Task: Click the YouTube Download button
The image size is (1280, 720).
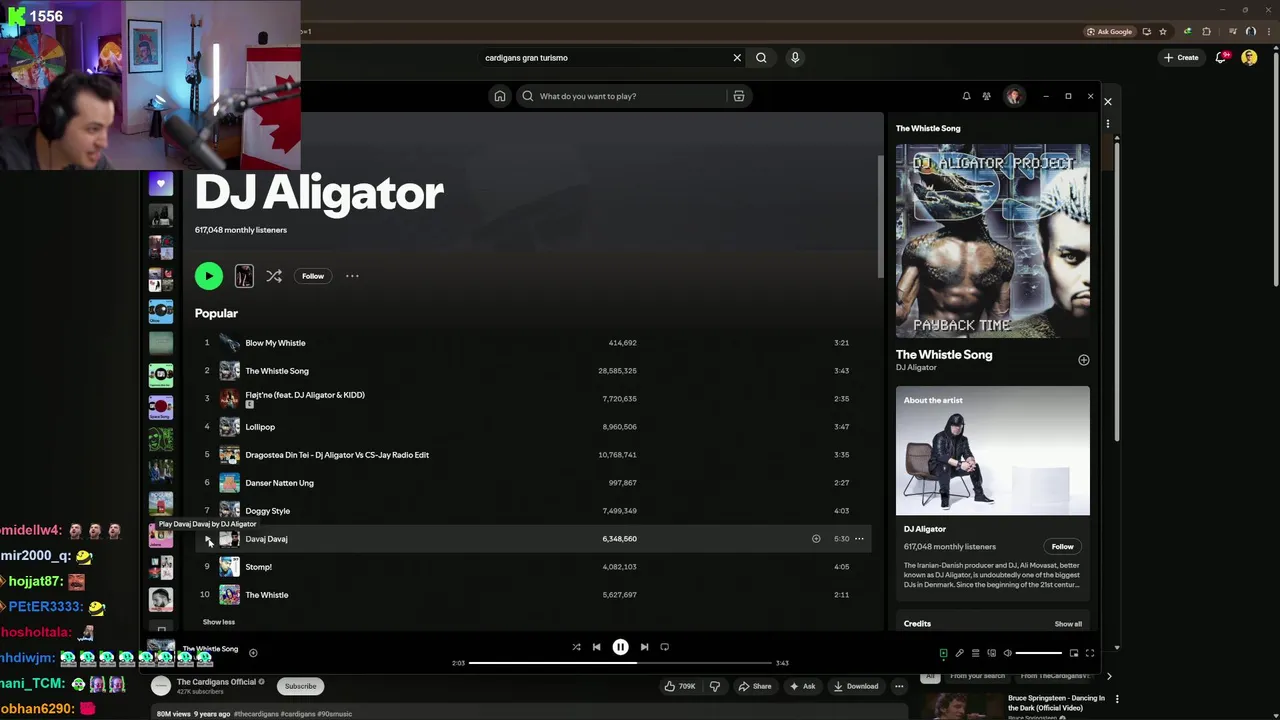Action: [x=855, y=686]
